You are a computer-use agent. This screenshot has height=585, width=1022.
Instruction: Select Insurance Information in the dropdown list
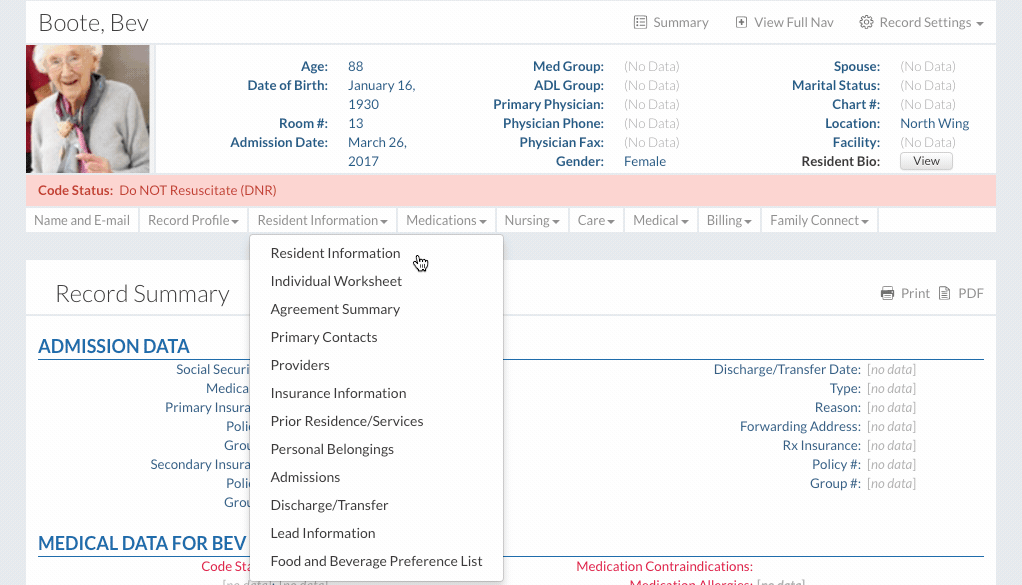click(338, 393)
